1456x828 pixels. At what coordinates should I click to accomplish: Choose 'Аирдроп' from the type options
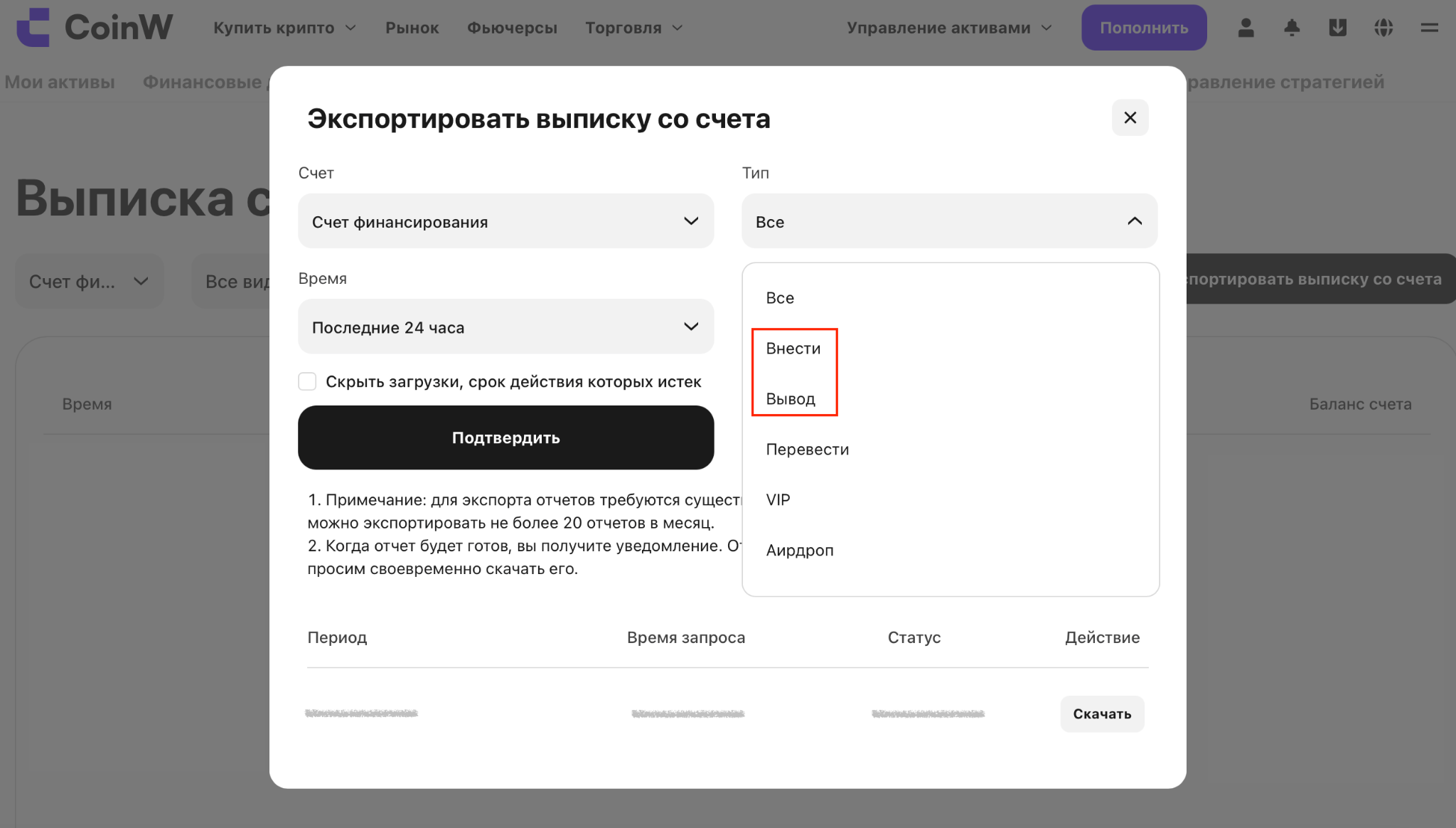(799, 551)
